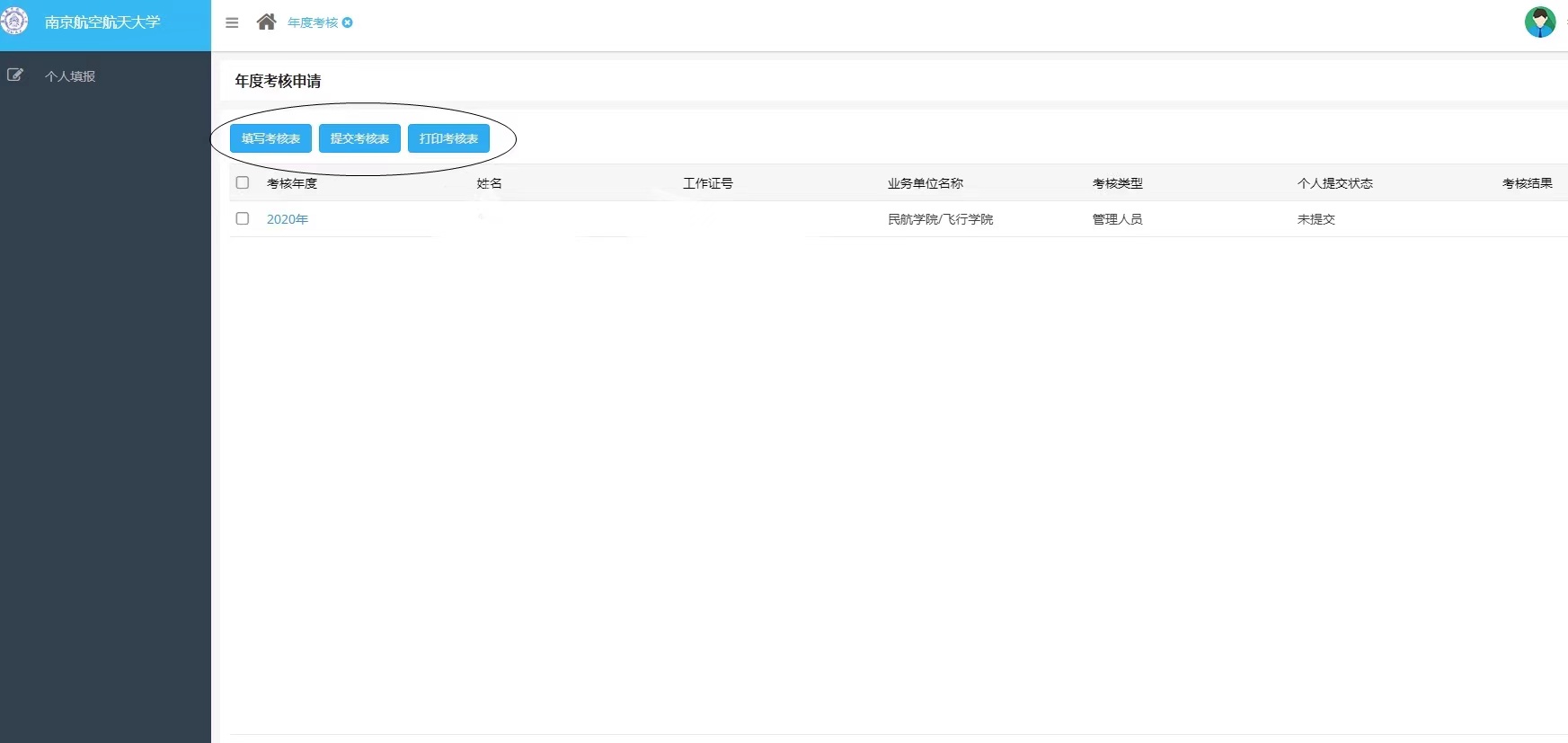
Task: Click the 南京航空航天大学 site title
Action: (x=102, y=22)
